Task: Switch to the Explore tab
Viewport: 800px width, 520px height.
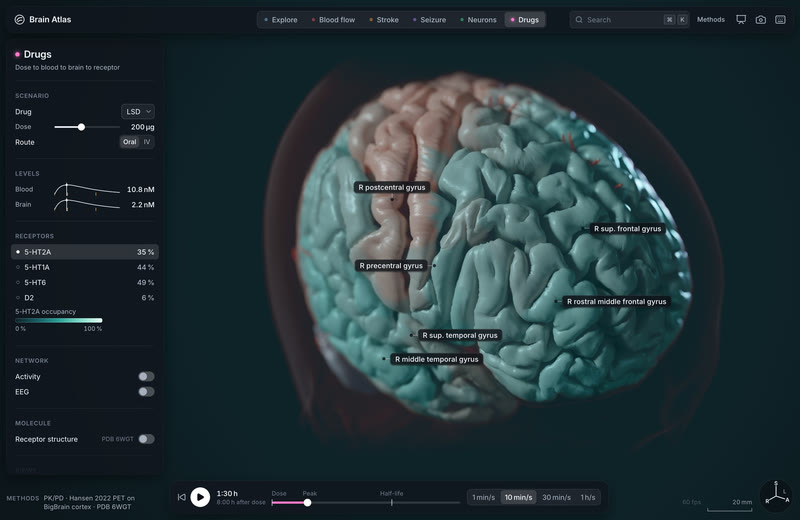Action: pos(281,19)
